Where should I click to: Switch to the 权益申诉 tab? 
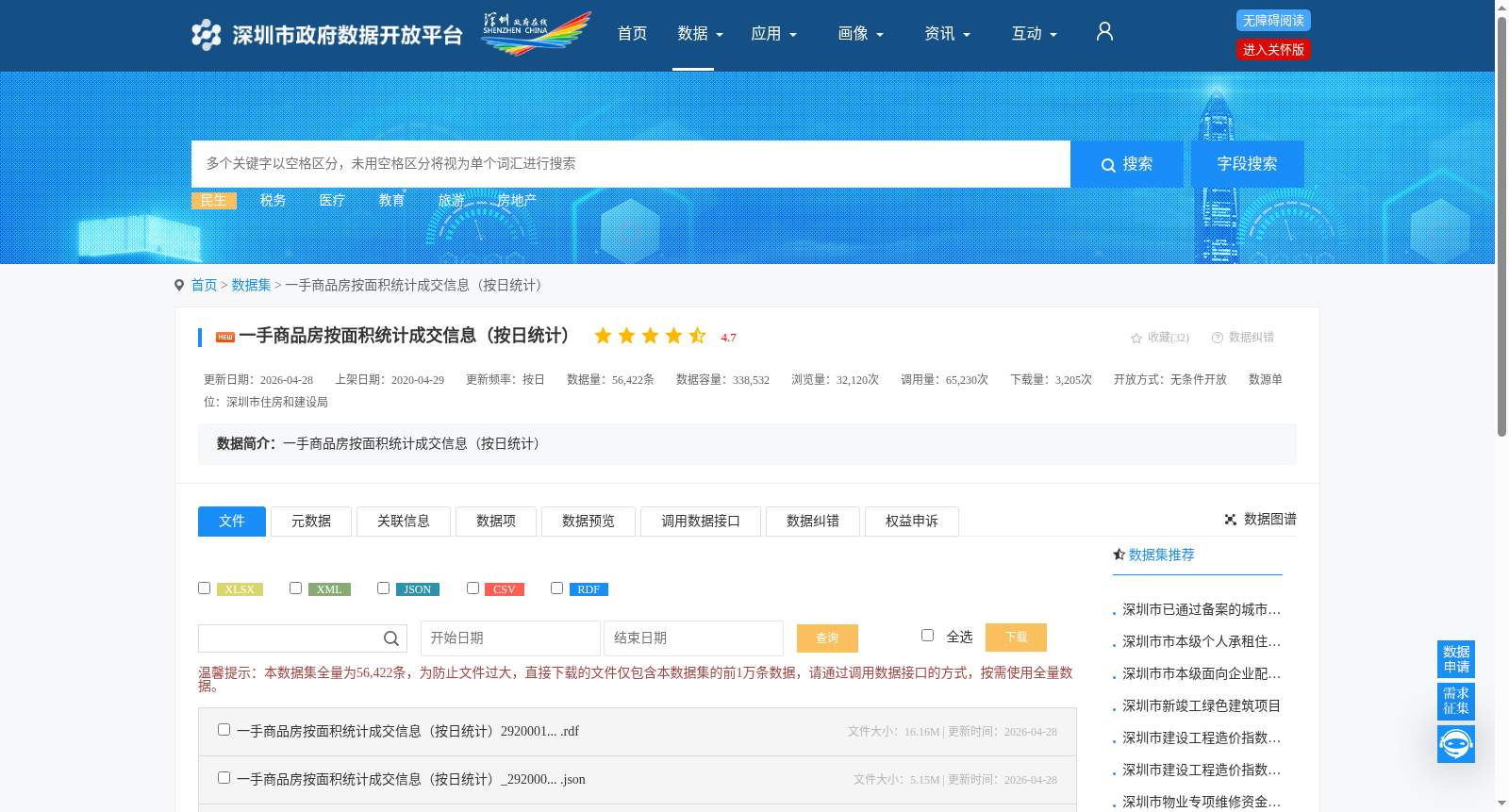tap(912, 522)
